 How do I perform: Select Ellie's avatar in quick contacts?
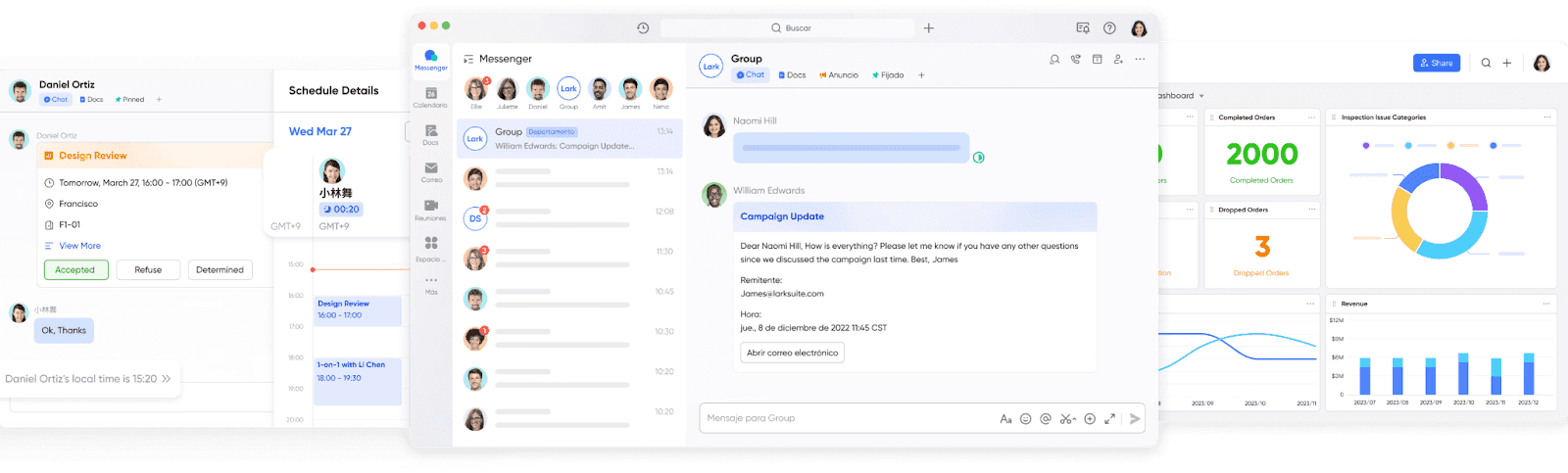tap(476, 89)
